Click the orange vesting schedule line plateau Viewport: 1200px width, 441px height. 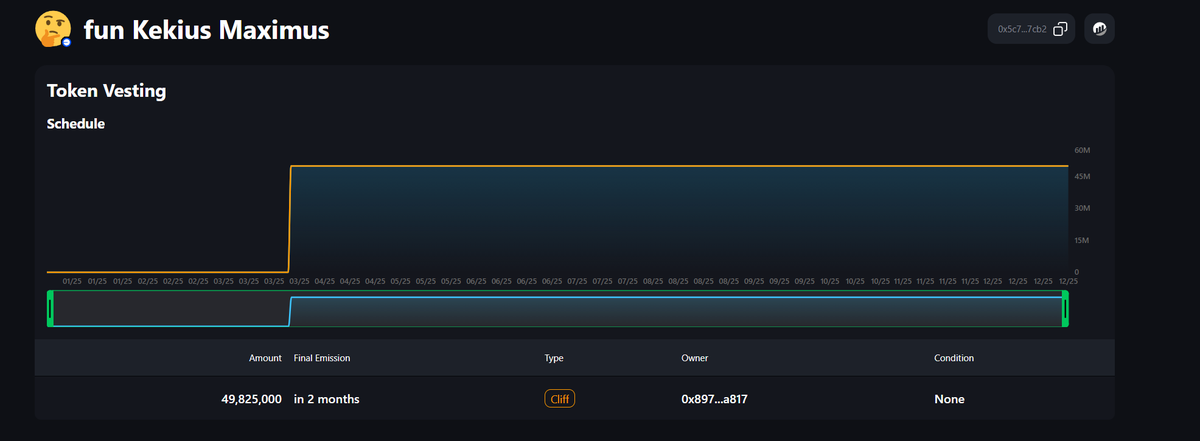(680, 166)
